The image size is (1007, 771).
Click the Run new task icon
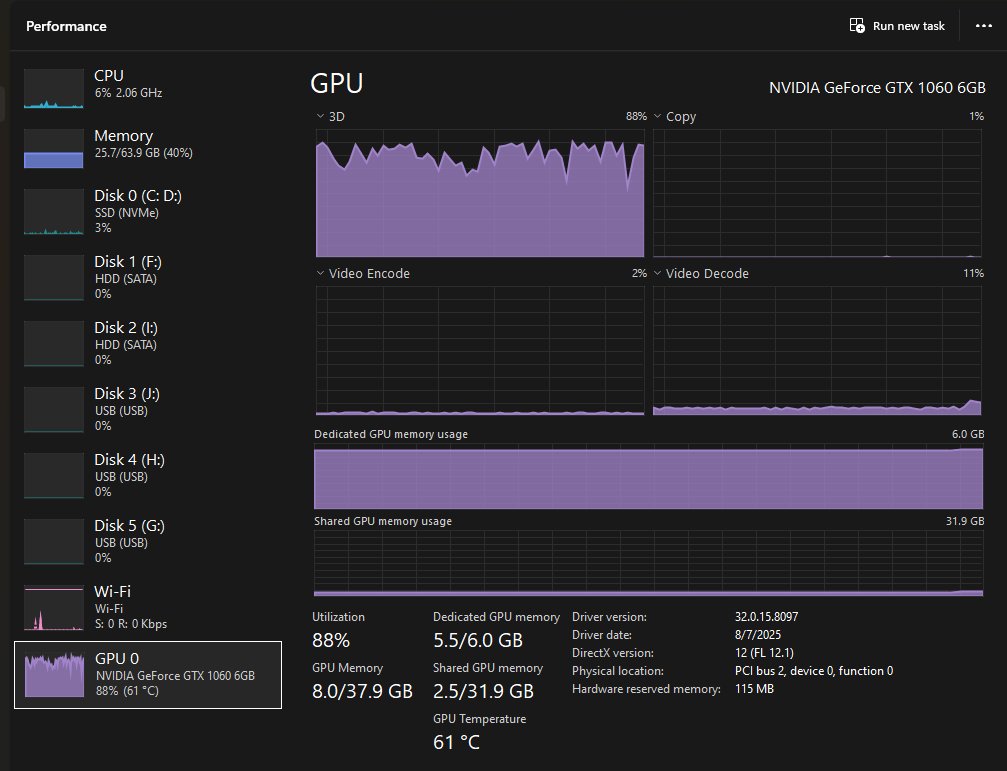pos(857,26)
